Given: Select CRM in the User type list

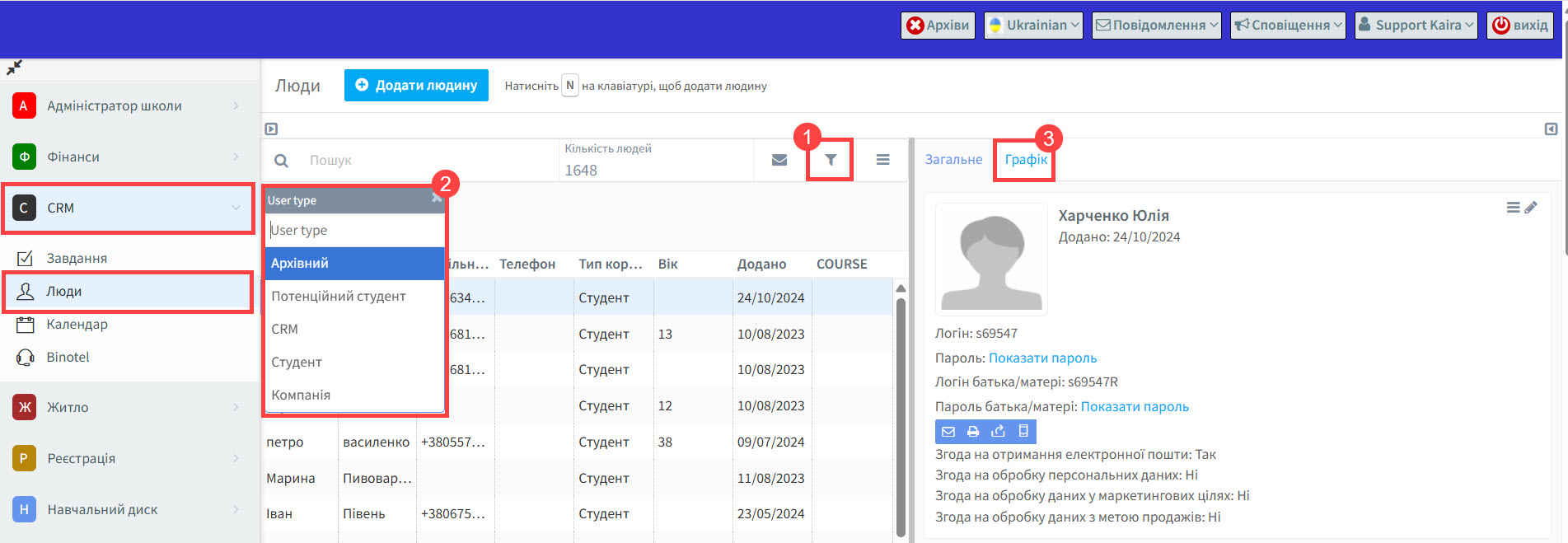Looking at the screenshot, I should [355, 329].
